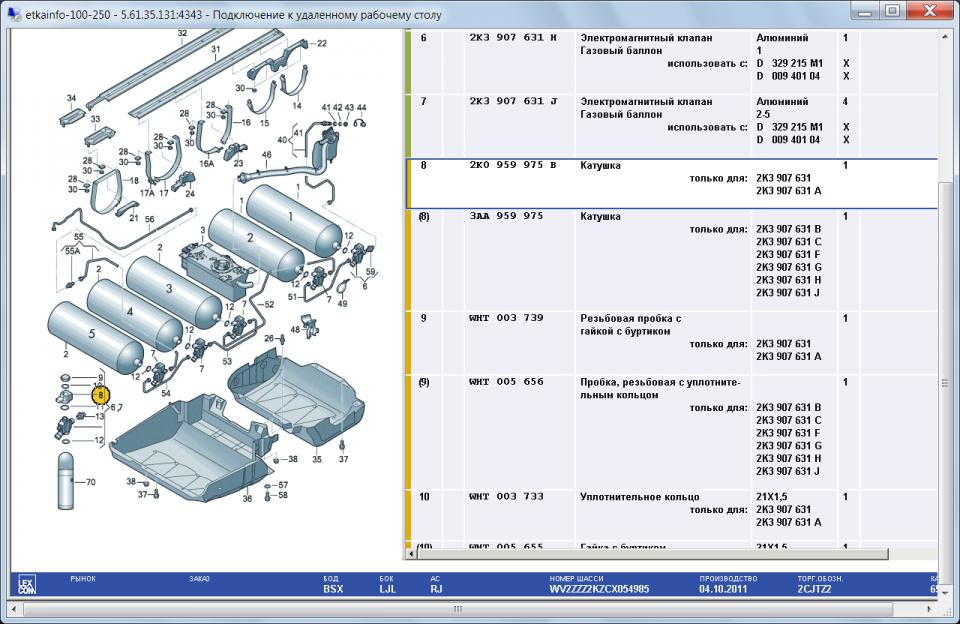Screen dimensions: 960x624
Task: Select part number WHT 003 739
Action: pos(506,318)
